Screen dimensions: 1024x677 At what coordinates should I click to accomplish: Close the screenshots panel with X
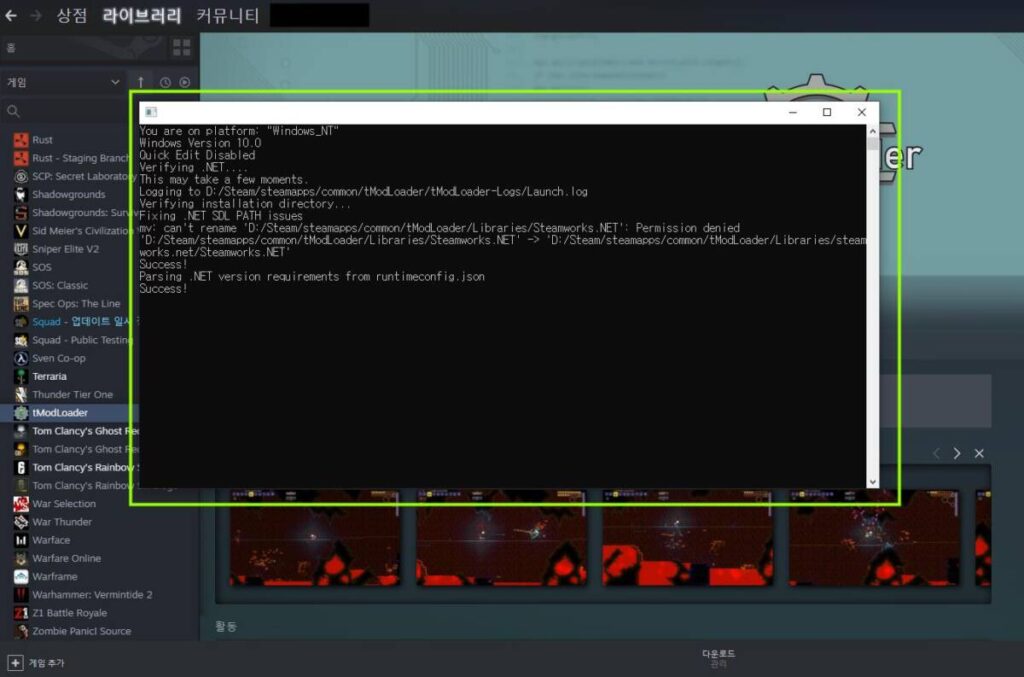click(x=979, y=453)
